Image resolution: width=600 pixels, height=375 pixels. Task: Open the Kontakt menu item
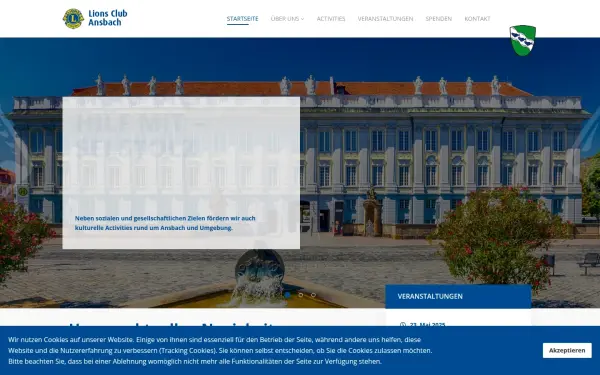[477, 18]
